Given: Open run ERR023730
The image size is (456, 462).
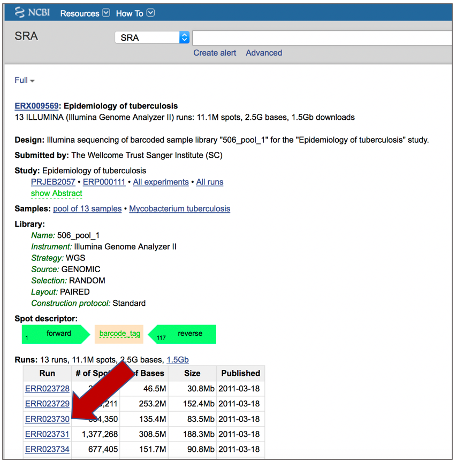Looking at the screenshot, I should (x=47, y=419).
